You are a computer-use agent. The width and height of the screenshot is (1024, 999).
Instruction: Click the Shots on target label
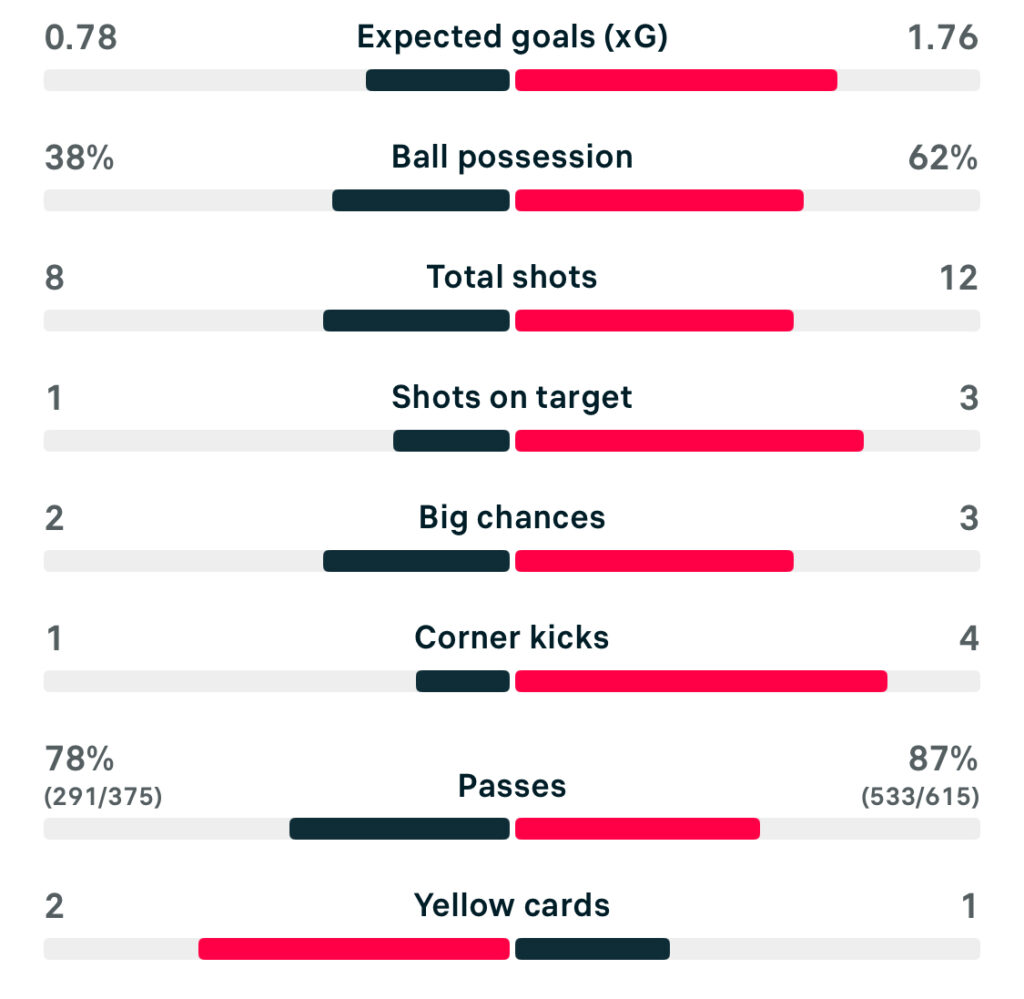(x=512, y=397)
